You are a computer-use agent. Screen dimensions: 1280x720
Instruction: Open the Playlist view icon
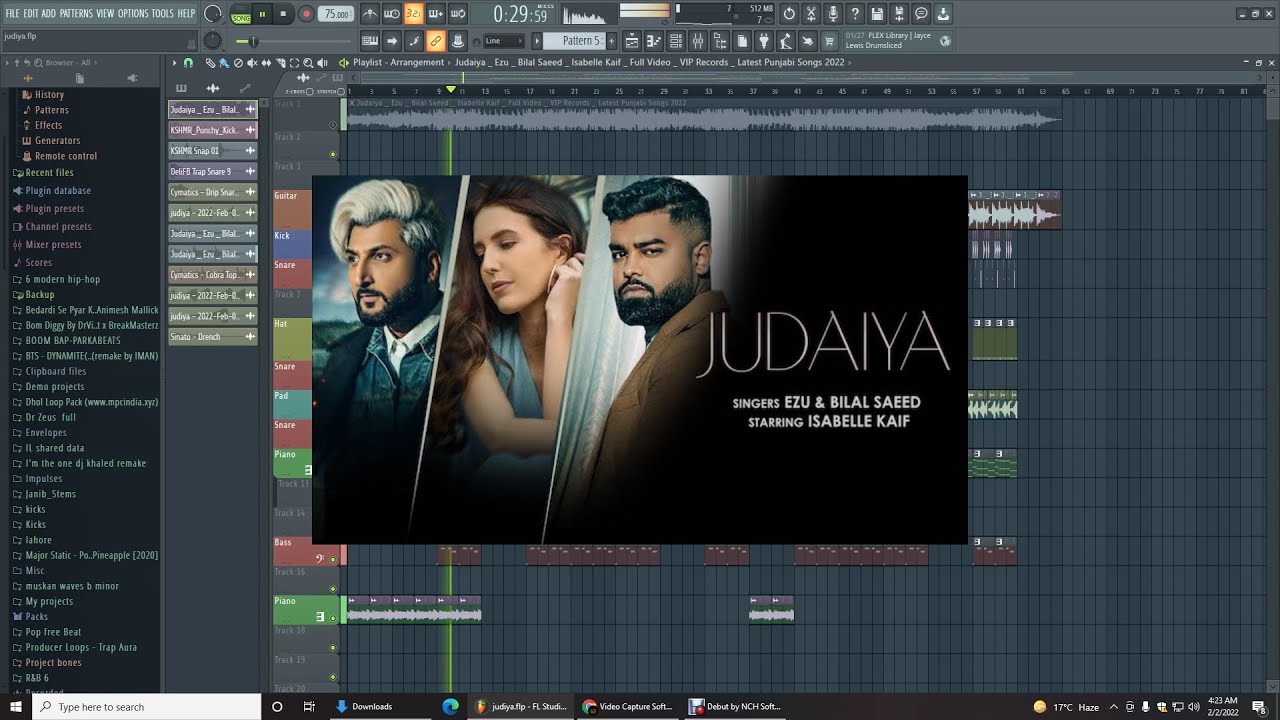(x=631, y=41)
